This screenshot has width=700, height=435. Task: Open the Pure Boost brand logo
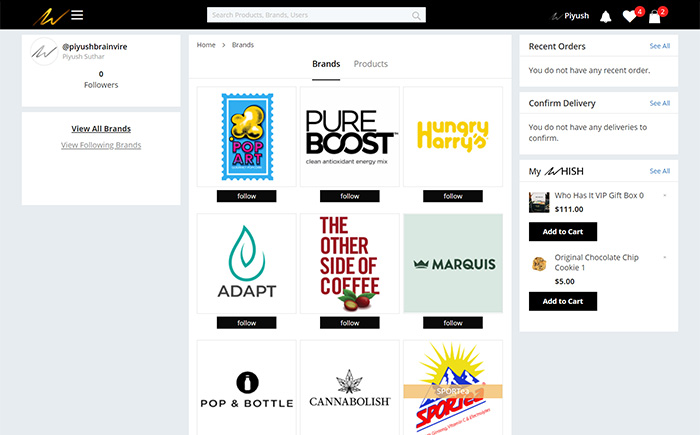click(350, 137)
